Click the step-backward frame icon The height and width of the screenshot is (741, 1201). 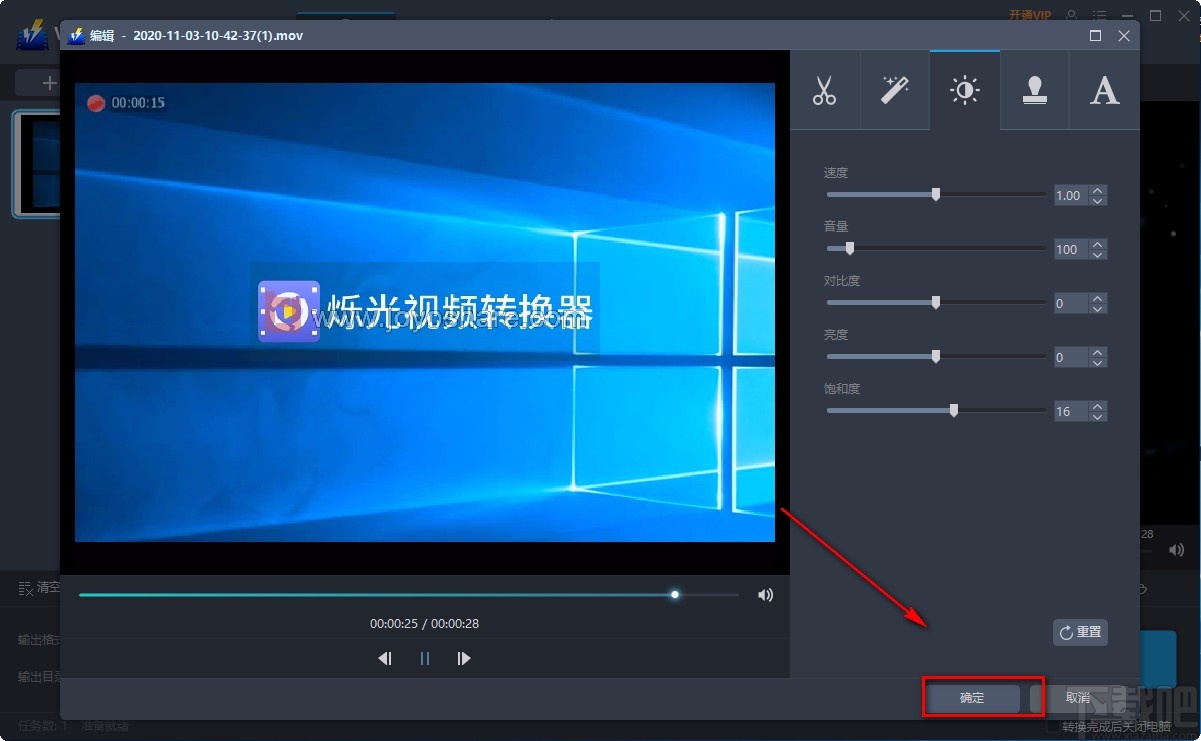click(385, 658)
